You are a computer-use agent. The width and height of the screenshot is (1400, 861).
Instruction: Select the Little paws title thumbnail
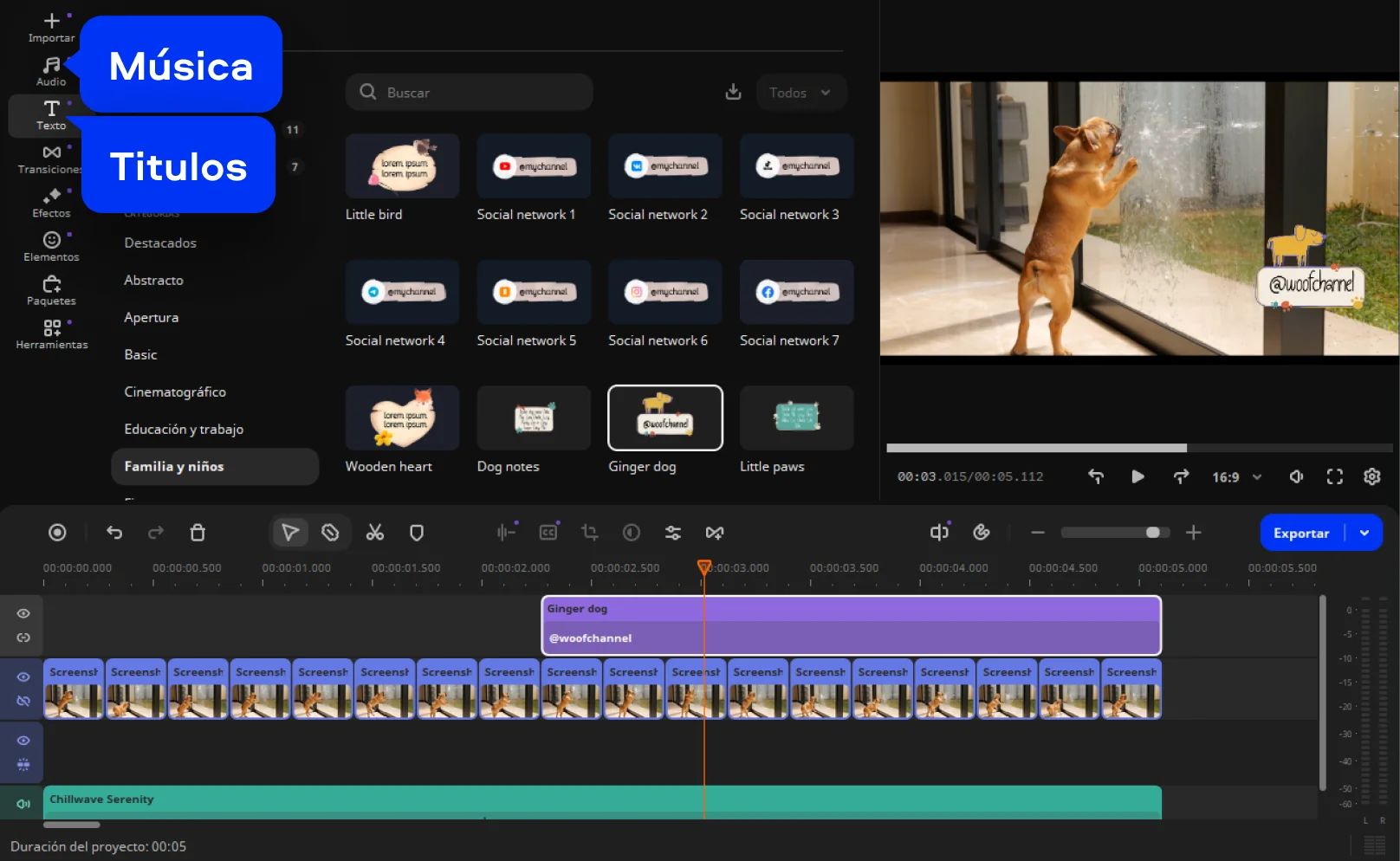796,418
